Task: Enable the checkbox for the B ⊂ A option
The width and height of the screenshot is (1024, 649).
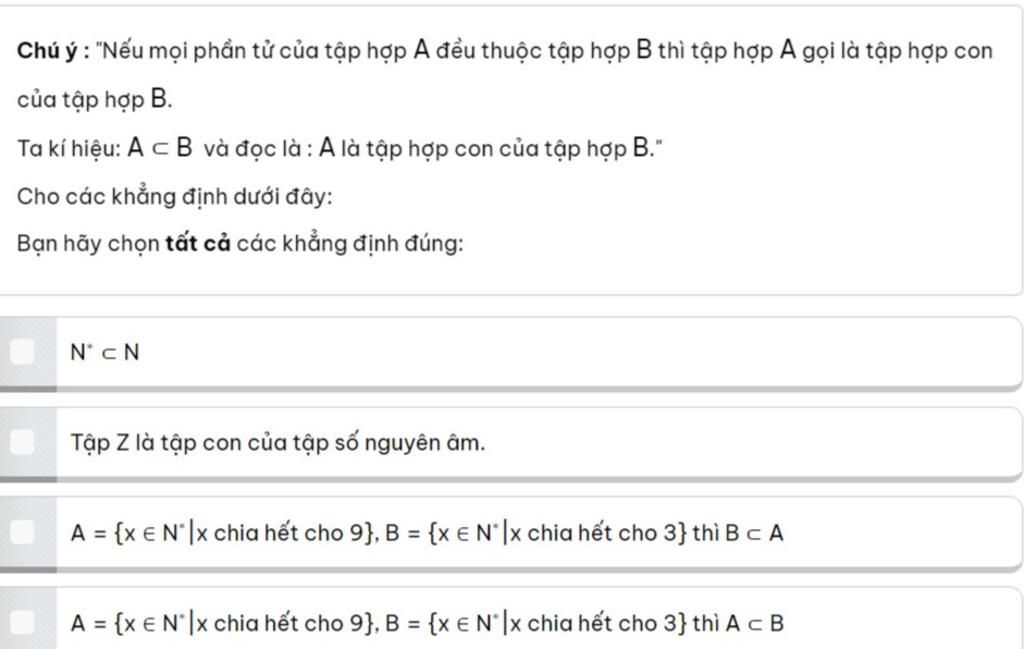Action: [x=22, y=533]
